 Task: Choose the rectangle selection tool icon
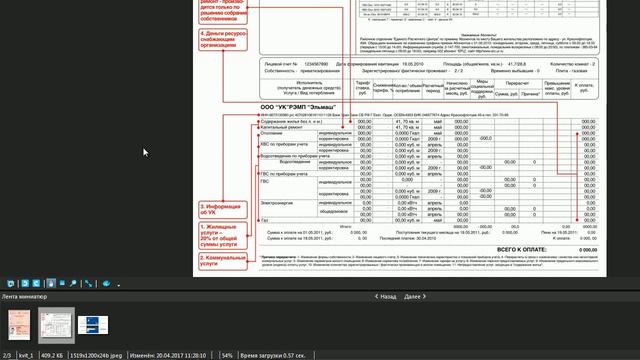[62, 283]
